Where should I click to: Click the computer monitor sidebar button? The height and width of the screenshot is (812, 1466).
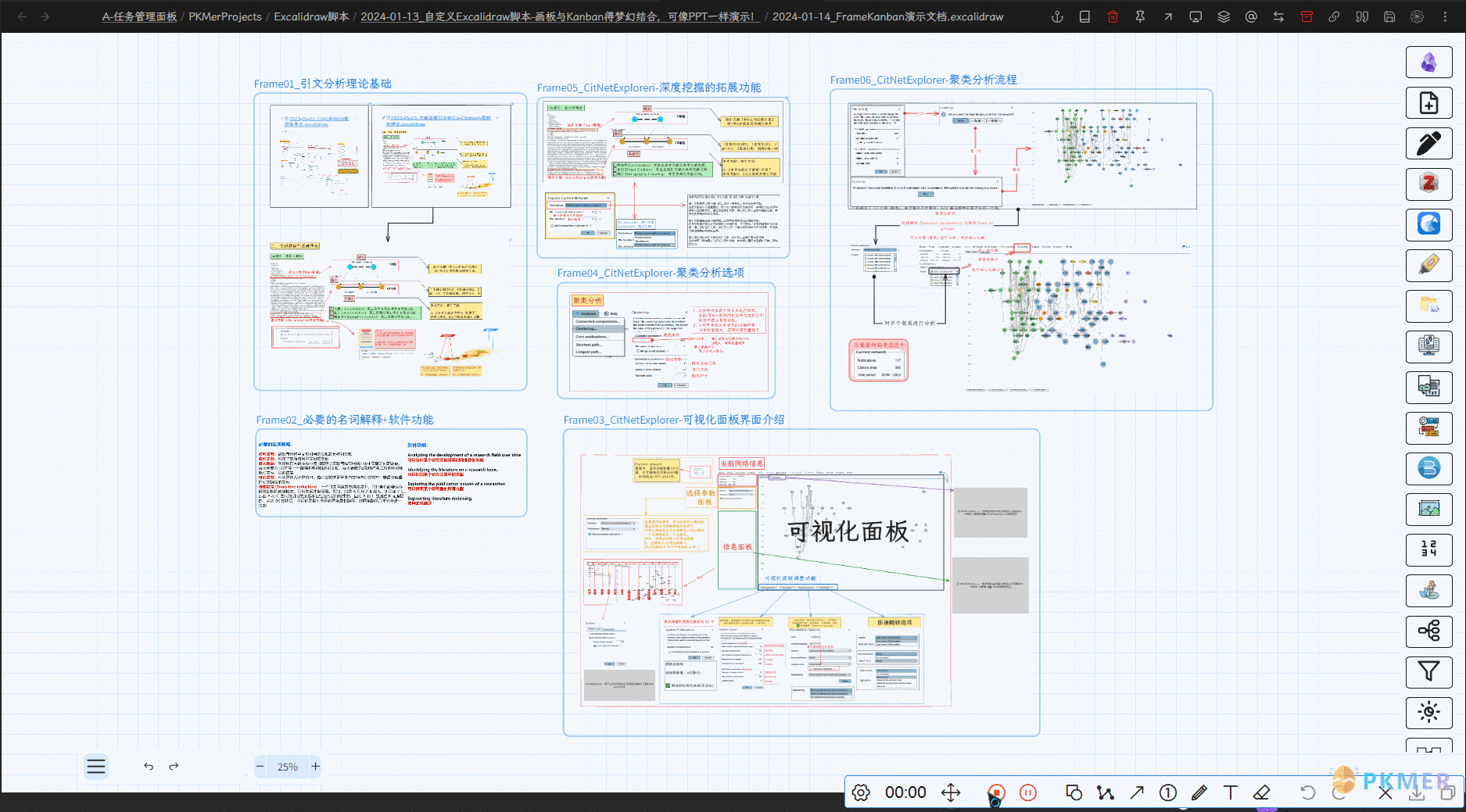(x=1429, y=347)
